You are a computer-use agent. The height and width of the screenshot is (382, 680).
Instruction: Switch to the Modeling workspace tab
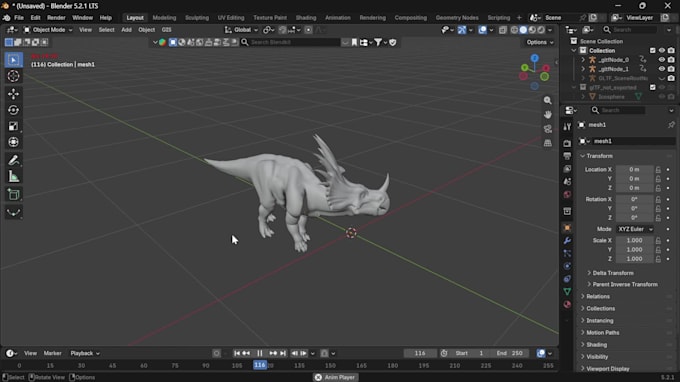pyautogui.click(x=164, y=18)
